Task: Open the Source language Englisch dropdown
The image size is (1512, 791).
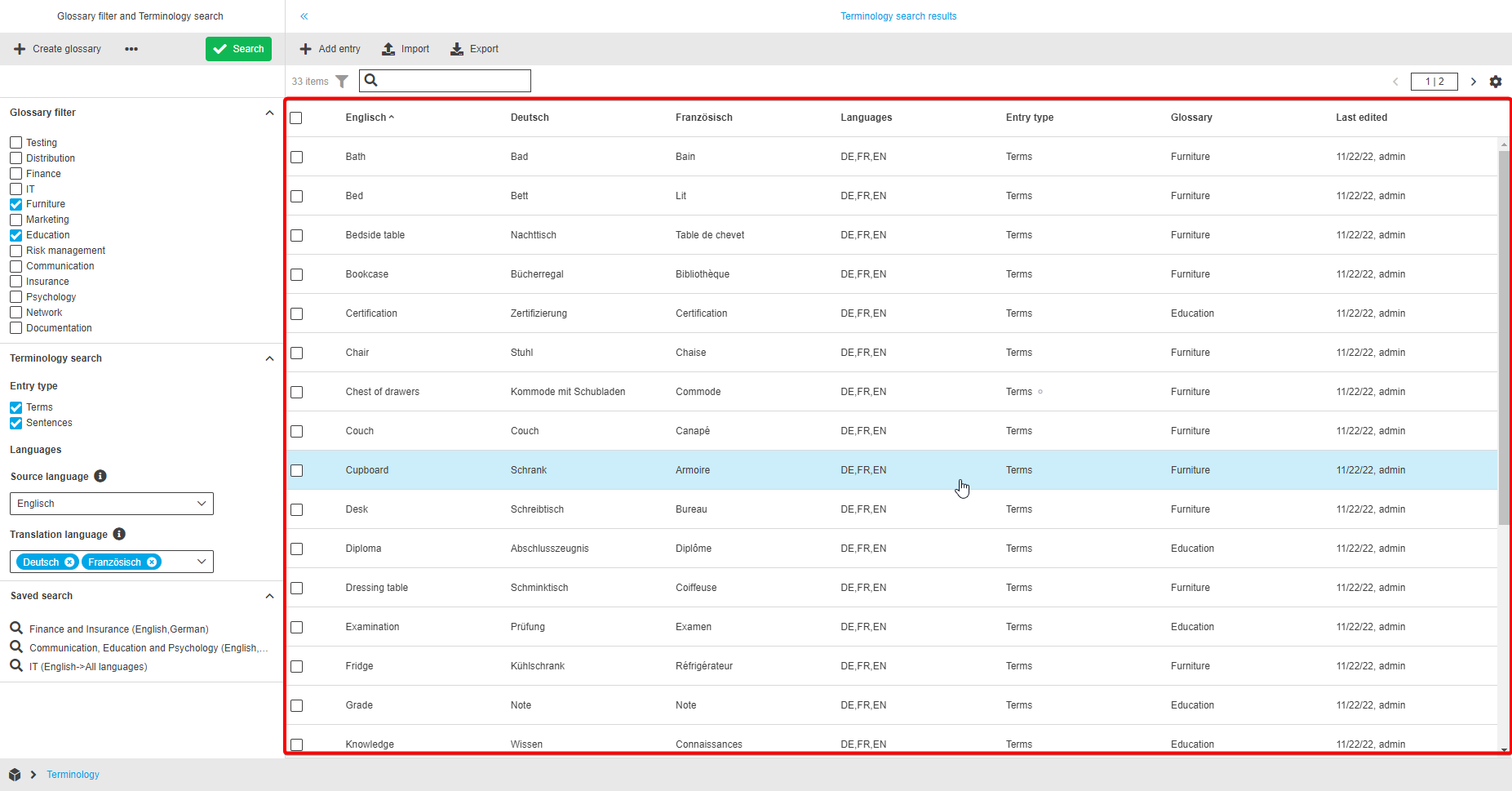Action: point(112,504)
